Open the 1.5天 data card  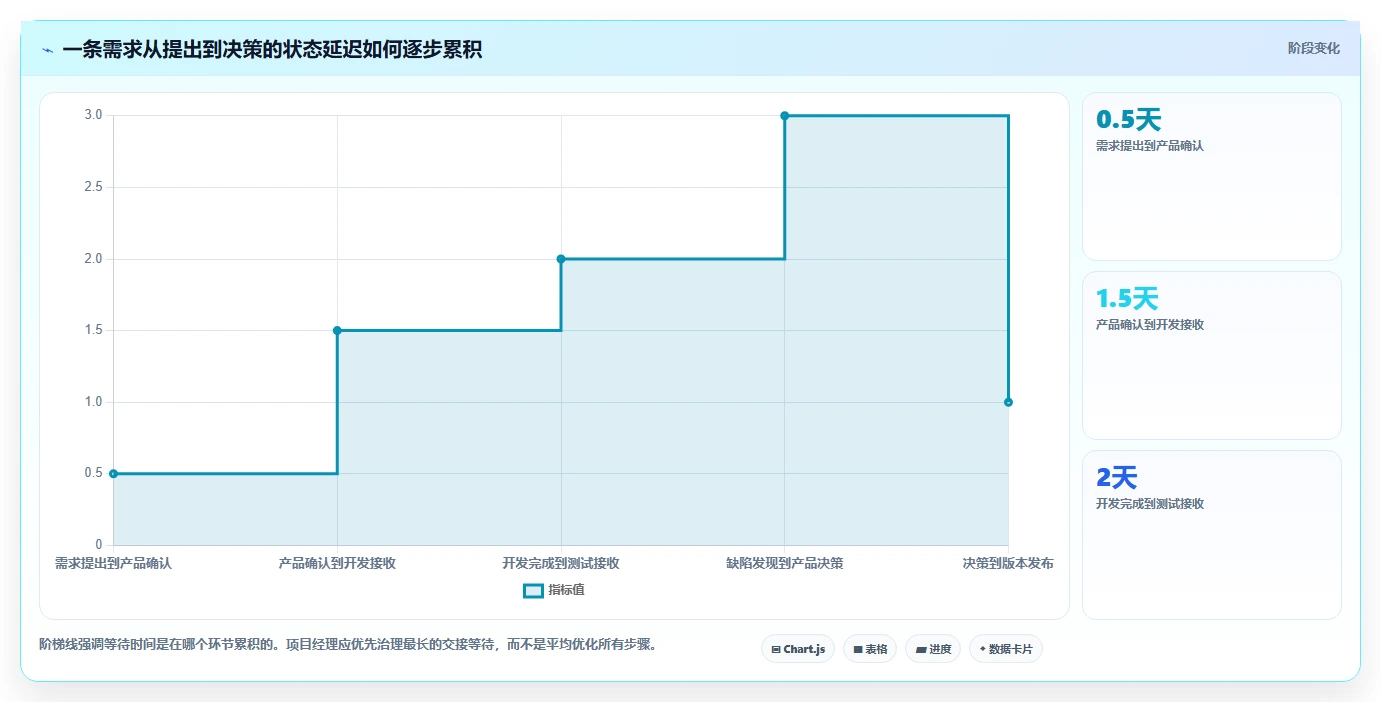point(1211,355)
